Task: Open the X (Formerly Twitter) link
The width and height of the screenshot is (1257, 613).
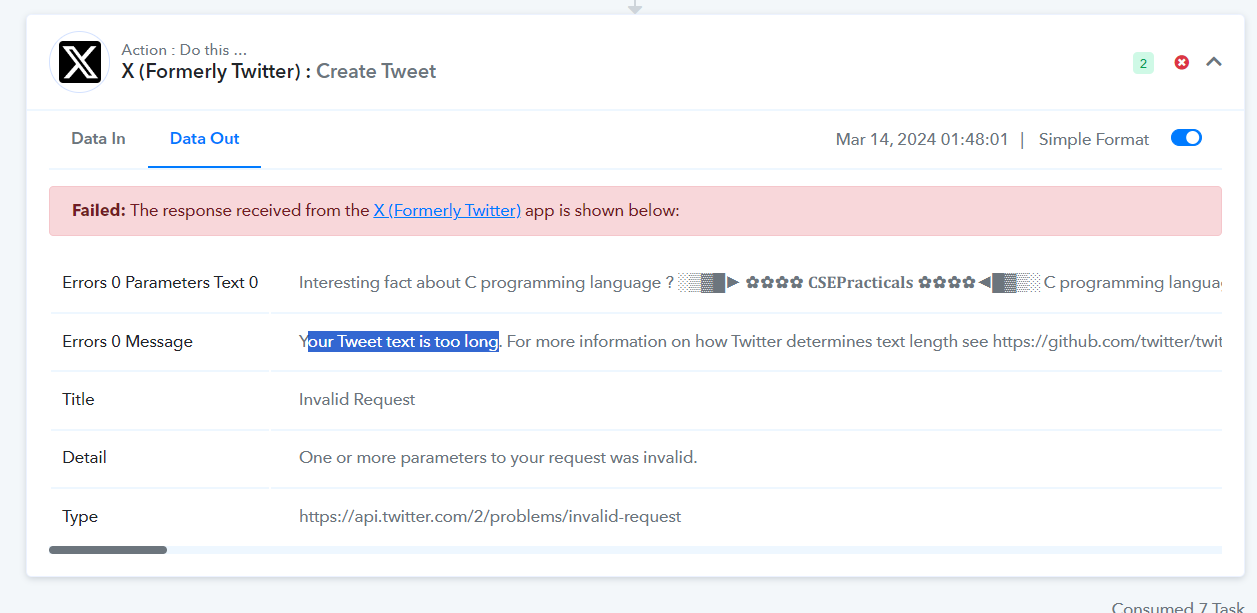Action: (447, 211)
